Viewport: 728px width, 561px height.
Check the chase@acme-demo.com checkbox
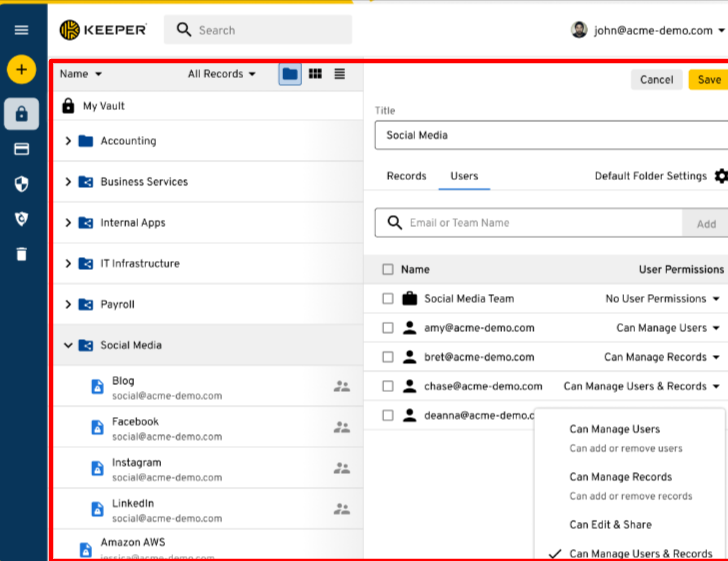pos(388,386)
